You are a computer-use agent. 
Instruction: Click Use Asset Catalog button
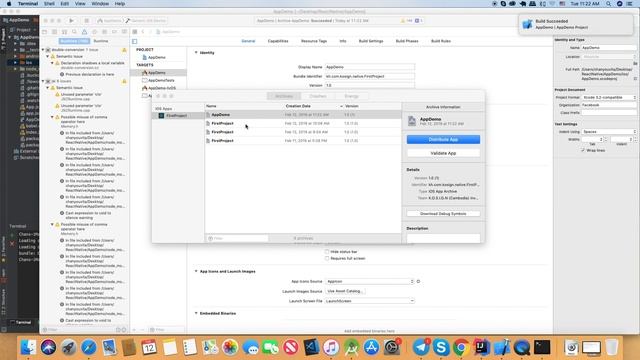(x=345, y=291)
